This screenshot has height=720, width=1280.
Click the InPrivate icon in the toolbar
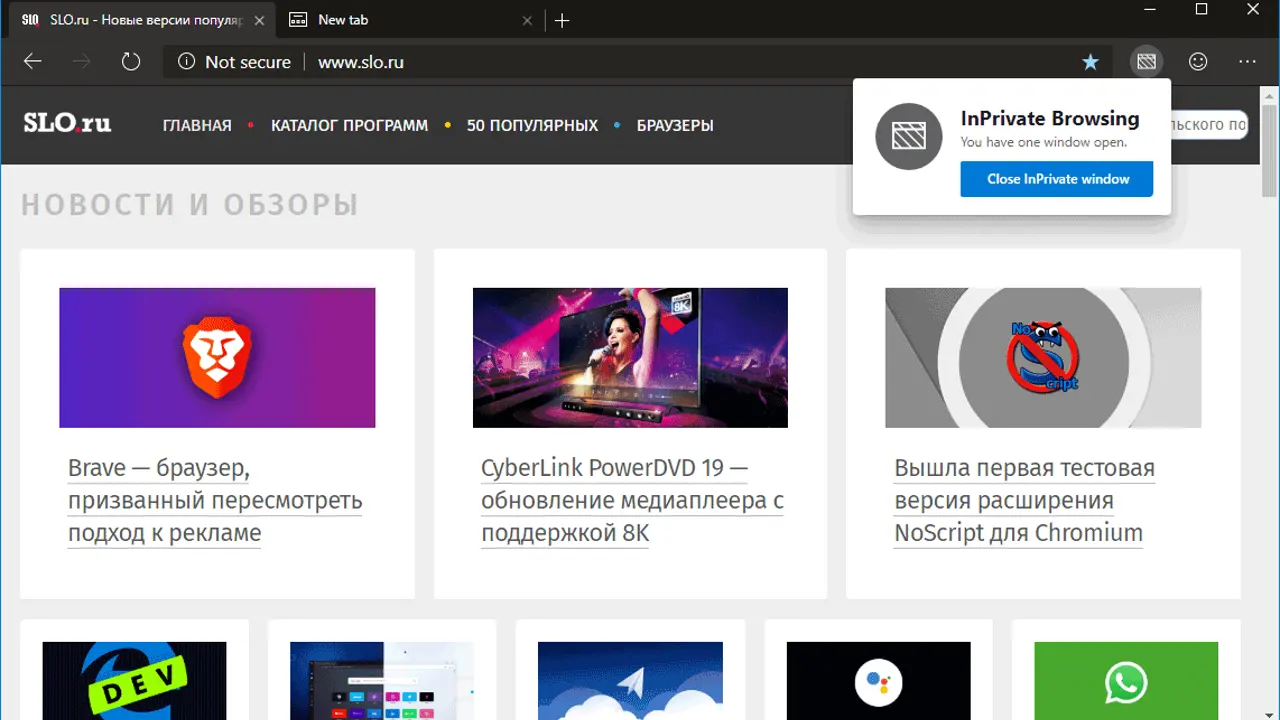[x=1146, y=62]
